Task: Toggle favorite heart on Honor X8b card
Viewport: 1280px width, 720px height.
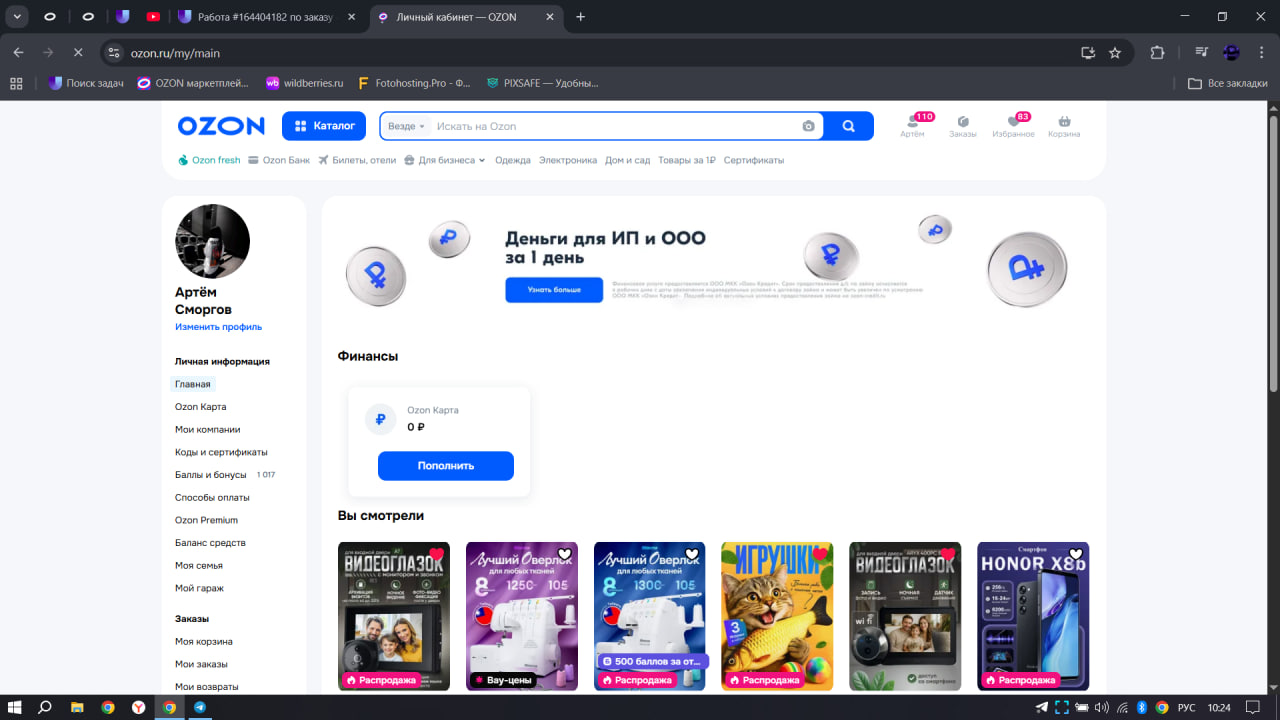Action: (1076, 554)
